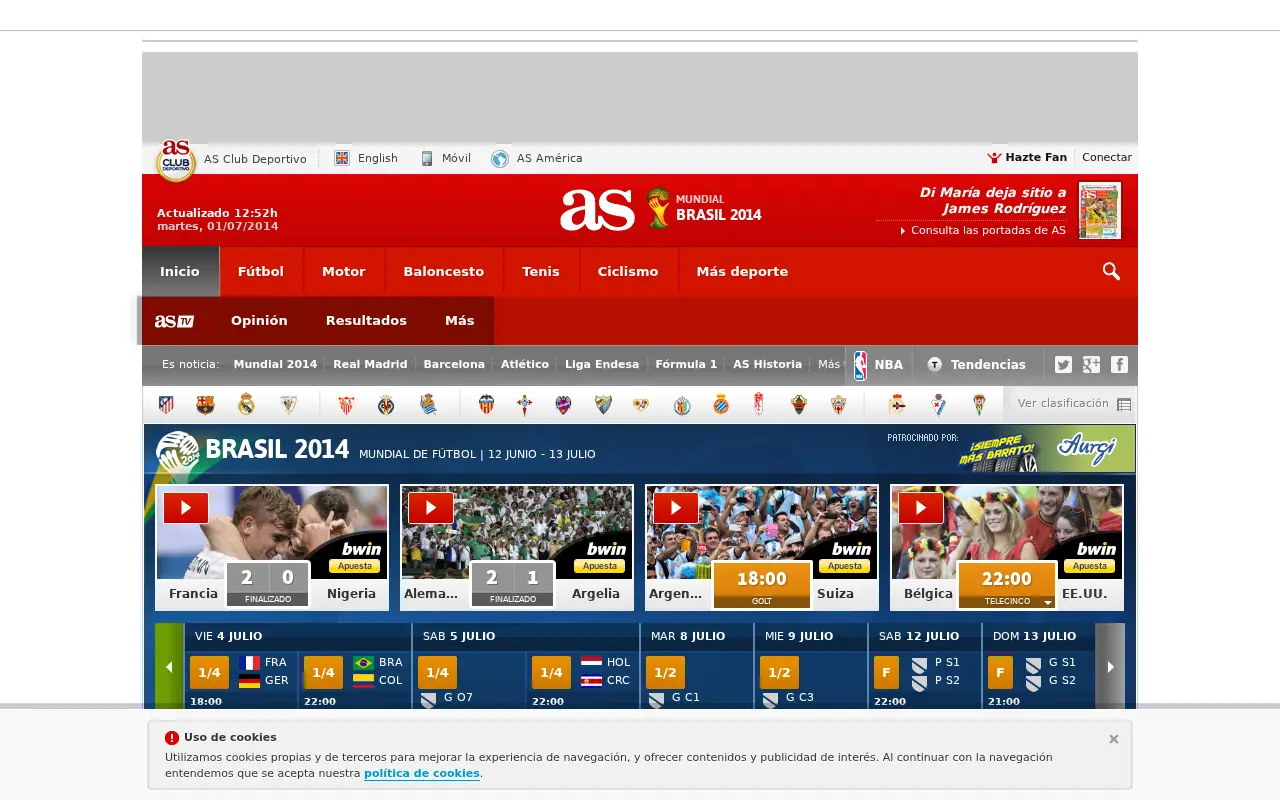Open the Más deporte menu

[x=742, y=271]
